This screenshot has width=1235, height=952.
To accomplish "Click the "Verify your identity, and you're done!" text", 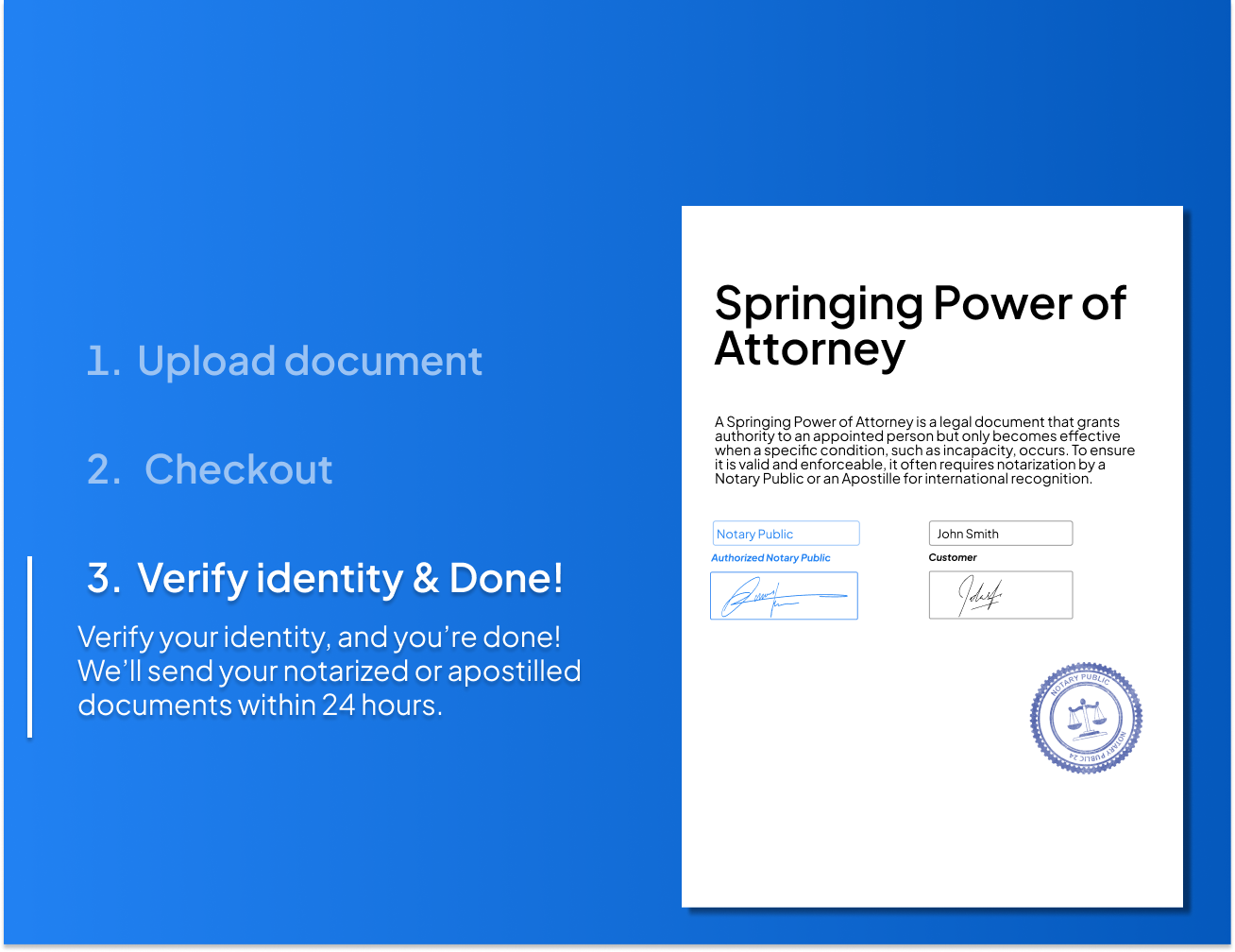I will coord(319,637).
